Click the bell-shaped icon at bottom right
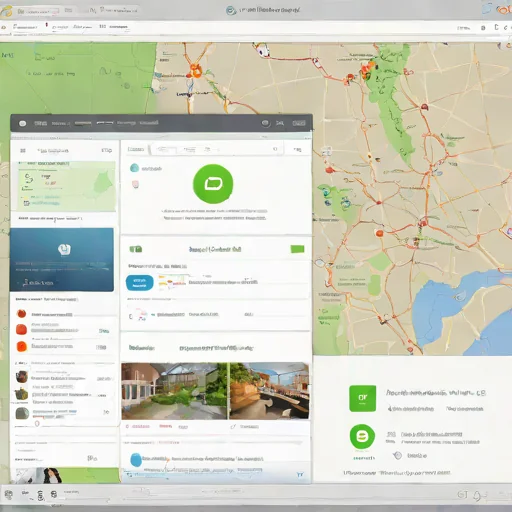 coord(477,496)
